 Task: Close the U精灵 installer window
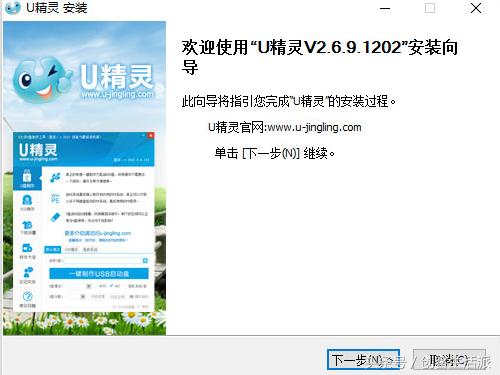click(x=476, y=8)
